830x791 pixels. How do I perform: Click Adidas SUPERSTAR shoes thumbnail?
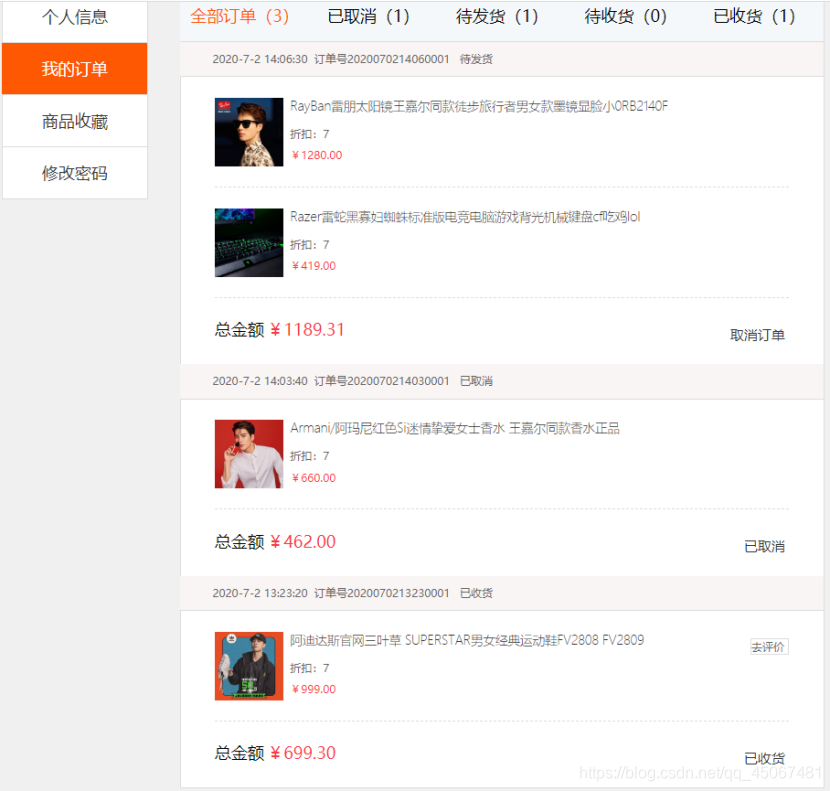pyautogui.click(x=249, y=666)
